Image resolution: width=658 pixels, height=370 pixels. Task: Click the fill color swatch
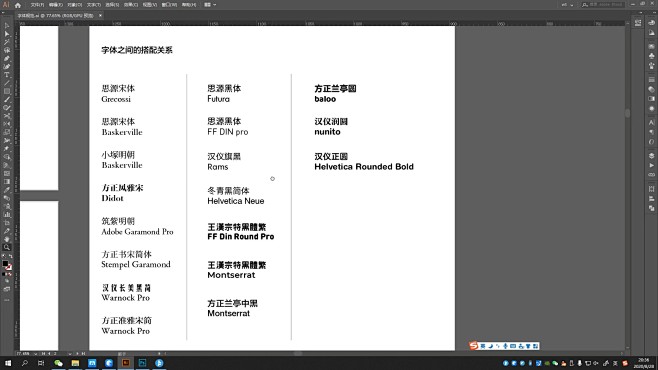(x=5, y=263)
